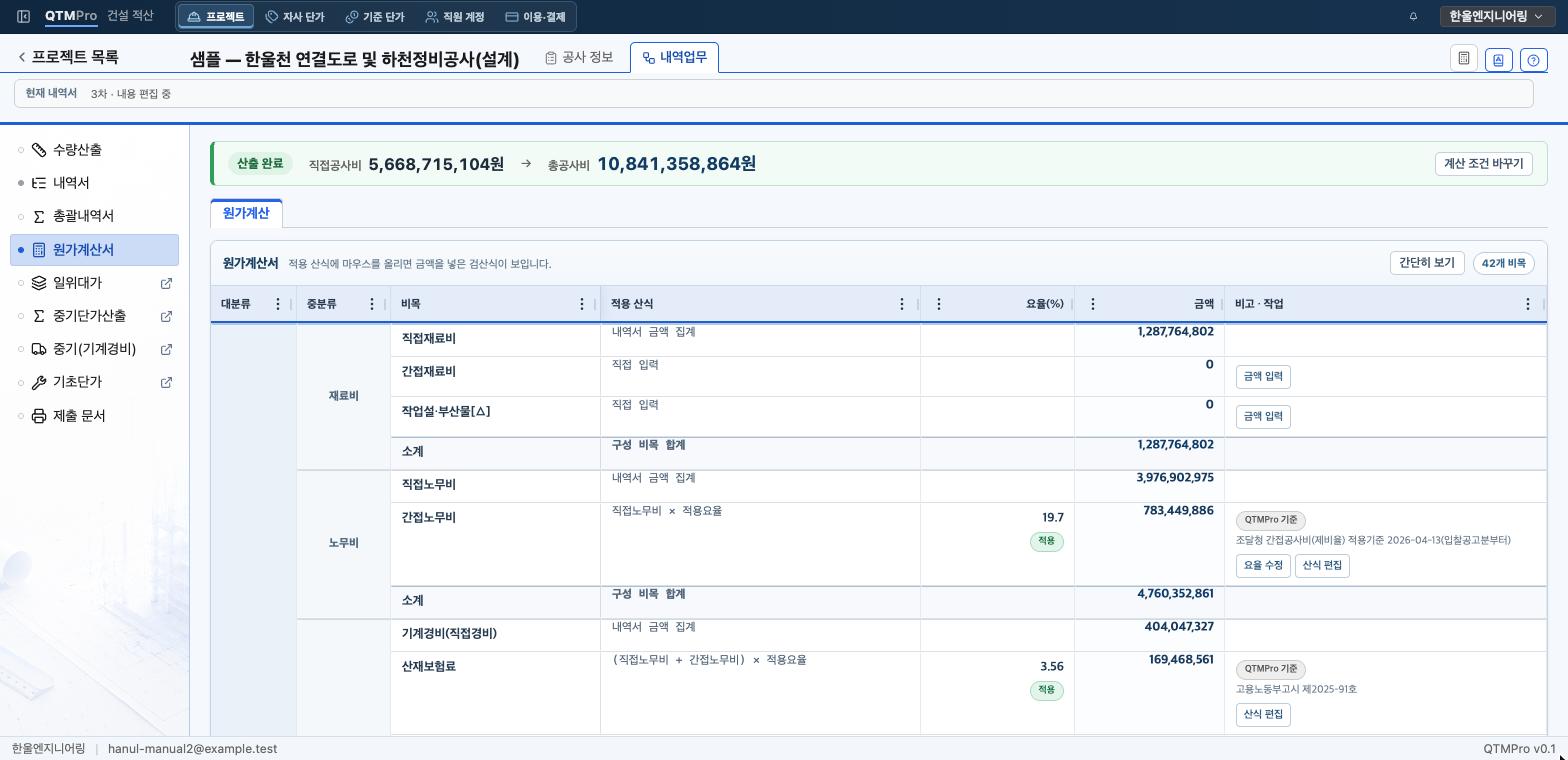Open 적용 산식 column options menu
Image resolution: width=1568 pixels, height=760 pixels.
click(901, 304)
